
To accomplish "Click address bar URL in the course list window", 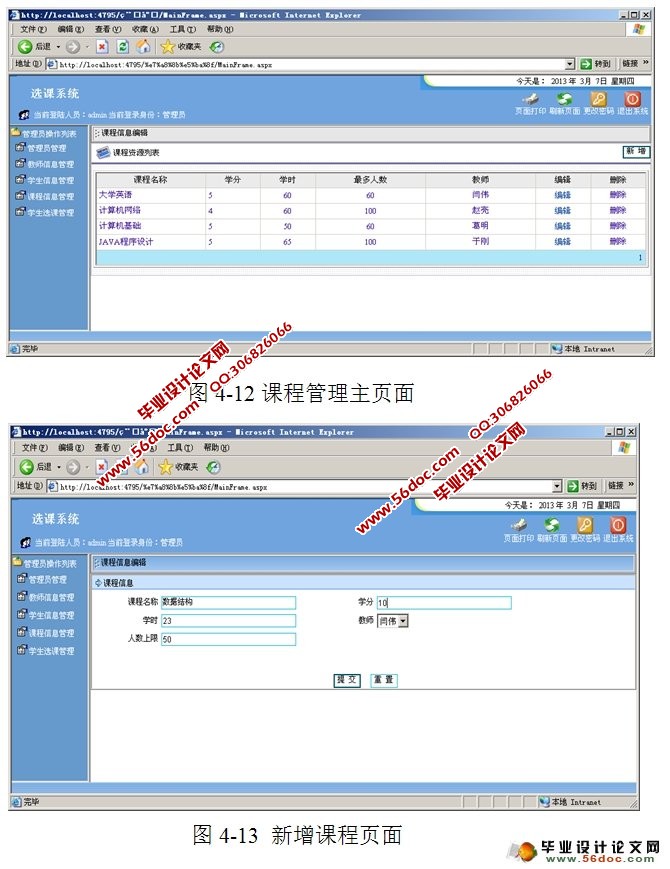I will pos(166,65).
